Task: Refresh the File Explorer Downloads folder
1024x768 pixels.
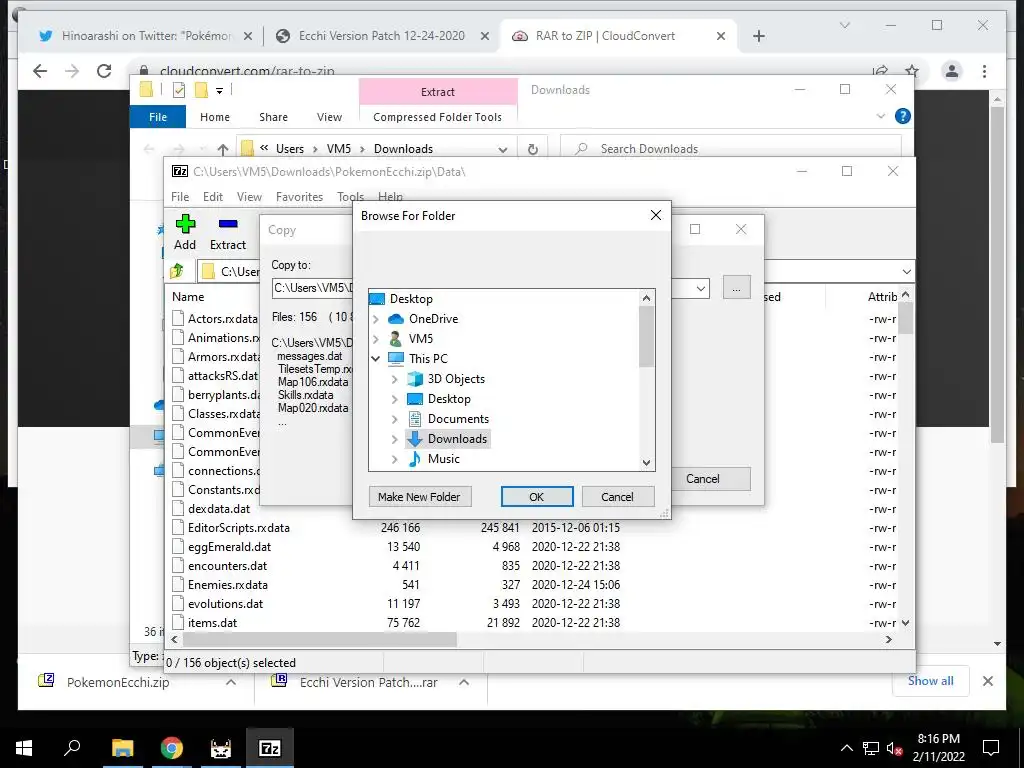Action: point(533,149)
